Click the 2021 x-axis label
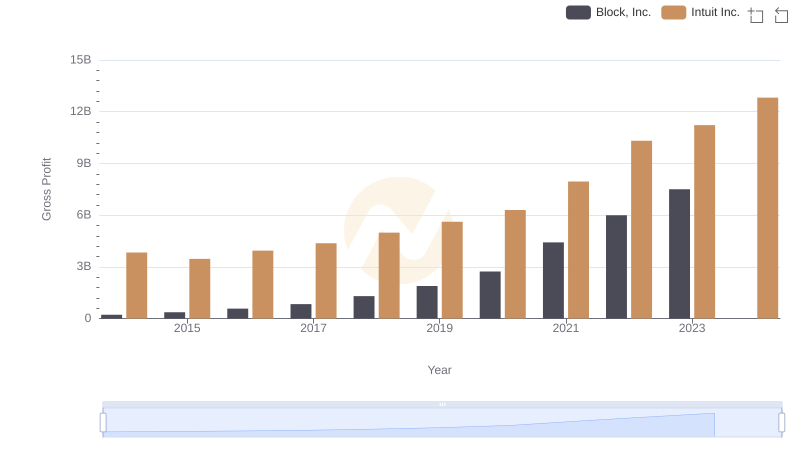Viewport: 800px width, 461px height. click(x=566, y=328)
